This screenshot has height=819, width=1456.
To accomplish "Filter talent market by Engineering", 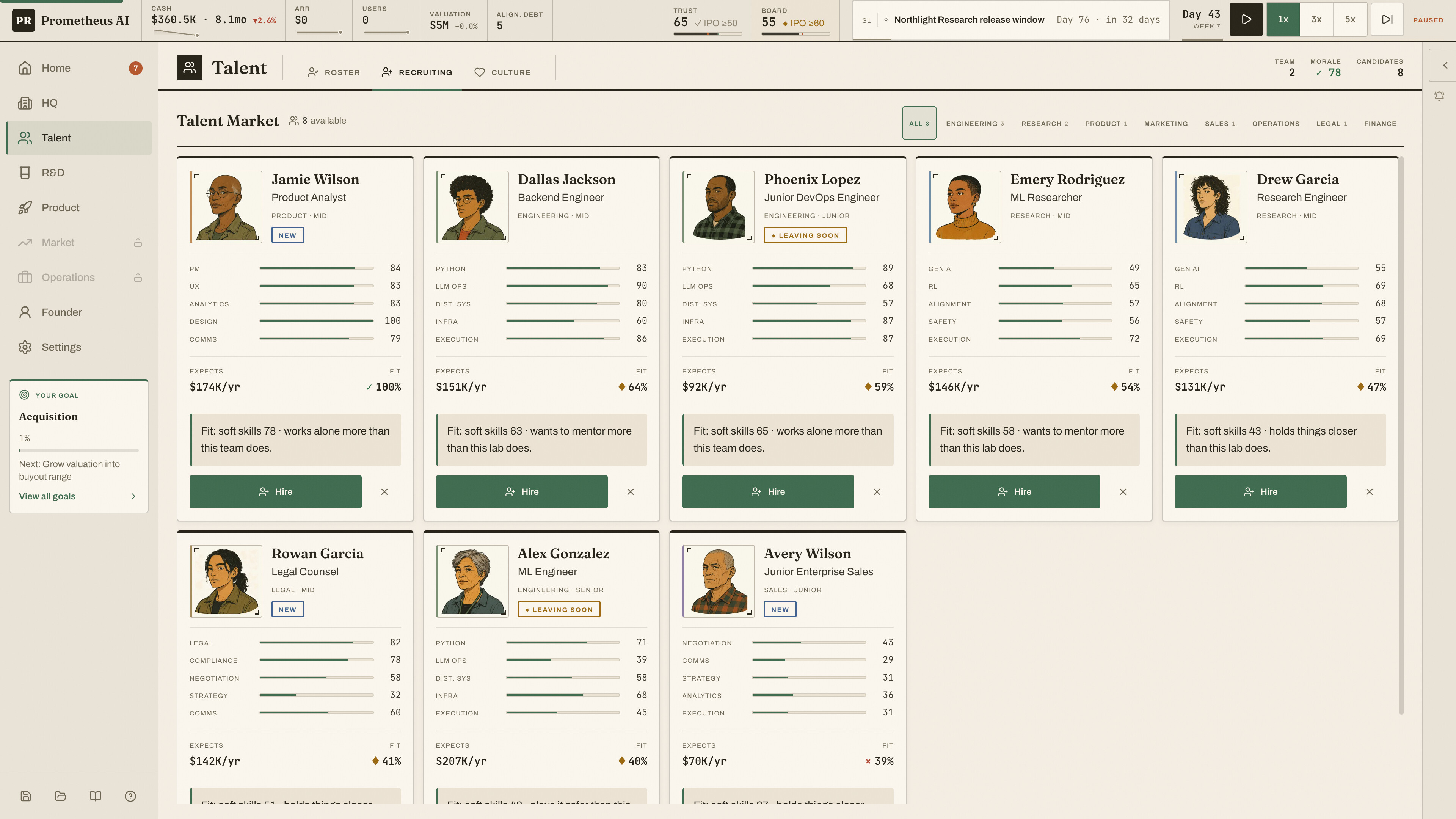I will 975,123.
